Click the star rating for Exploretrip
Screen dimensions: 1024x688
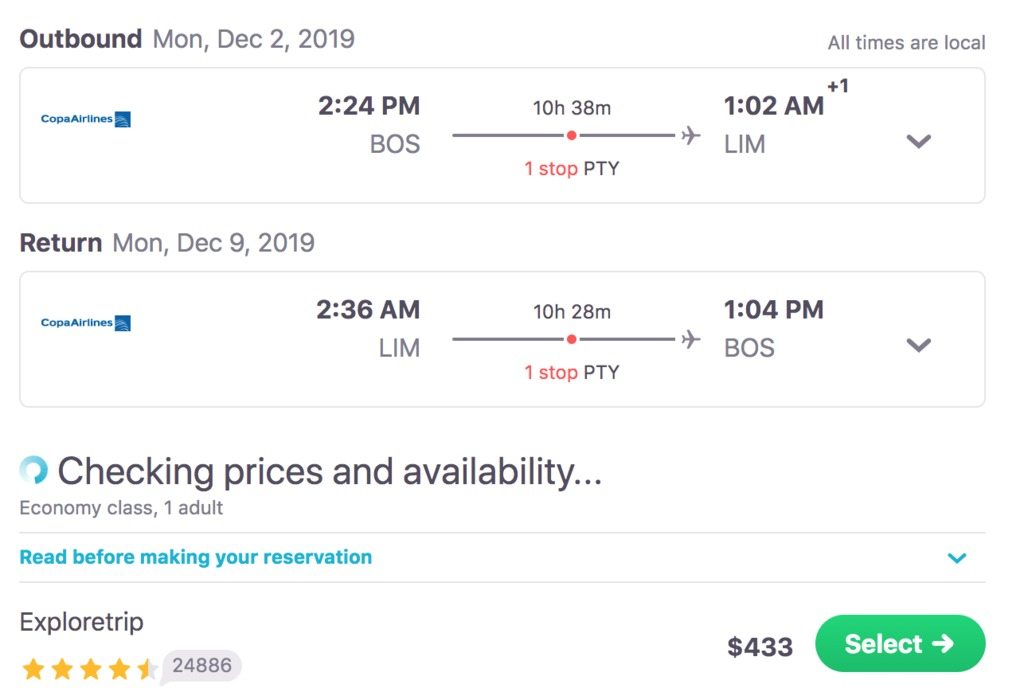[x=89, y=668]
